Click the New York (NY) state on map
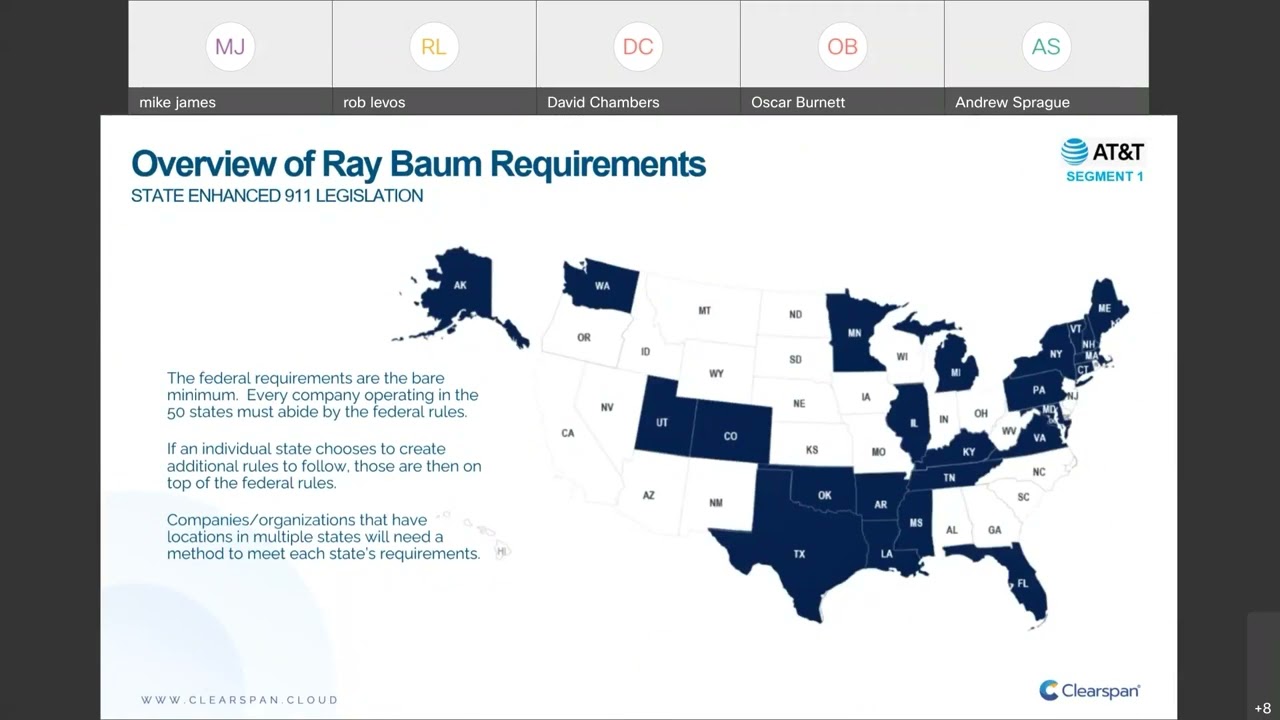This screenshot has height=720, width=1280. (x=1056, y=354)
